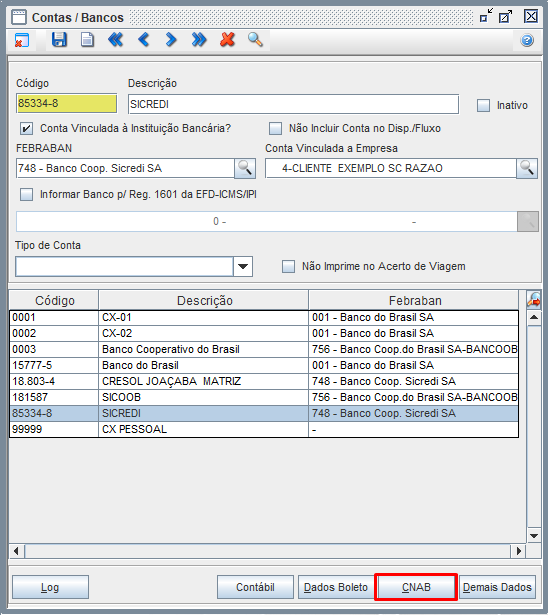Viewport: 548px width, 615px height.
Task: Jump to the first record with double-left arrows
Action: (x=115, y=40)
